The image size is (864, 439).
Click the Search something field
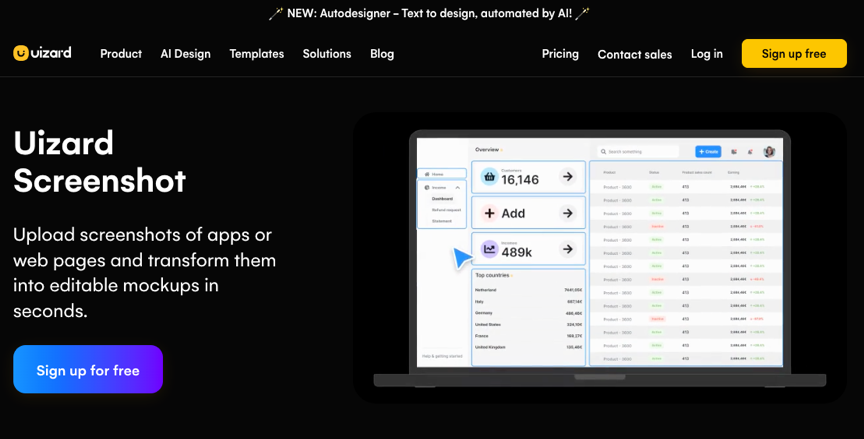click(638, 151)
